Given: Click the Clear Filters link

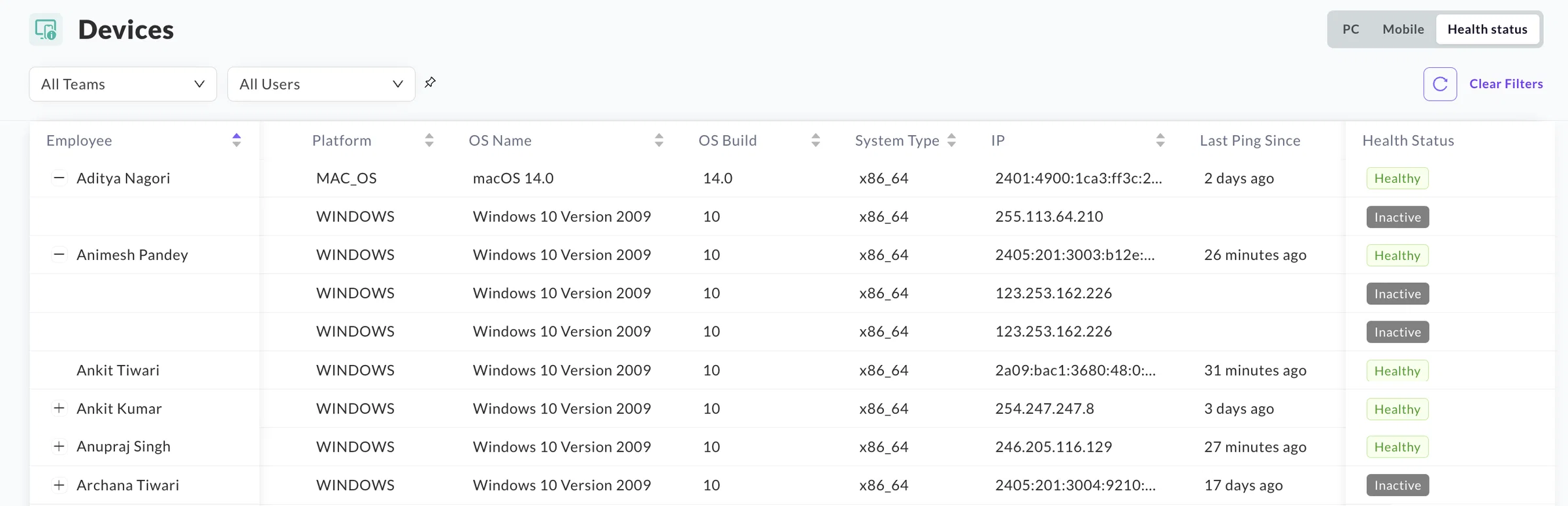Looking at the screenshot, I should [x=1506, y=84].
